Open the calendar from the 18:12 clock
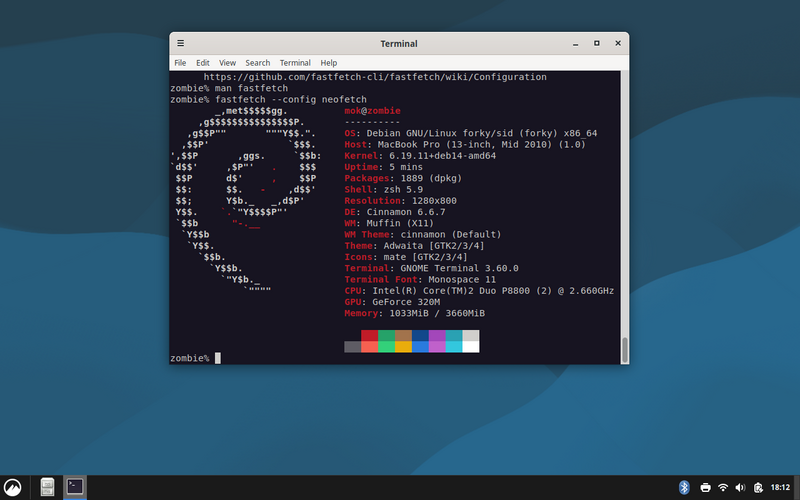This screenshot has height=500, width=800. click(780, 488)
